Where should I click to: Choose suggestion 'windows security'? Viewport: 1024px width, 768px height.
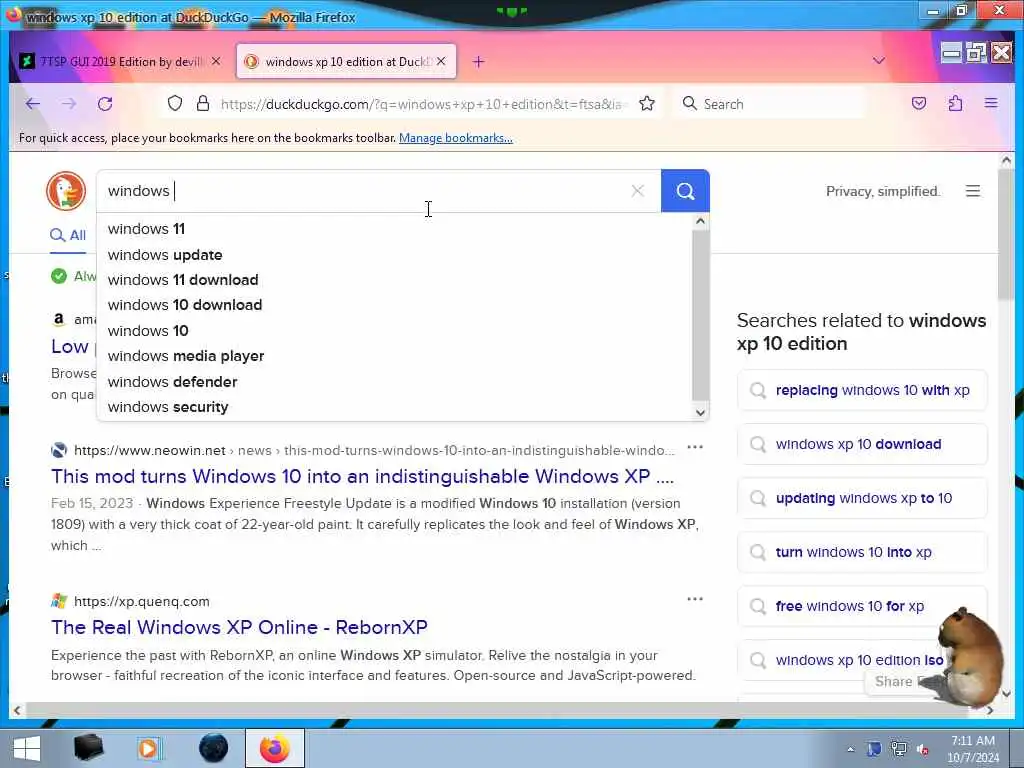click(394, 407)
